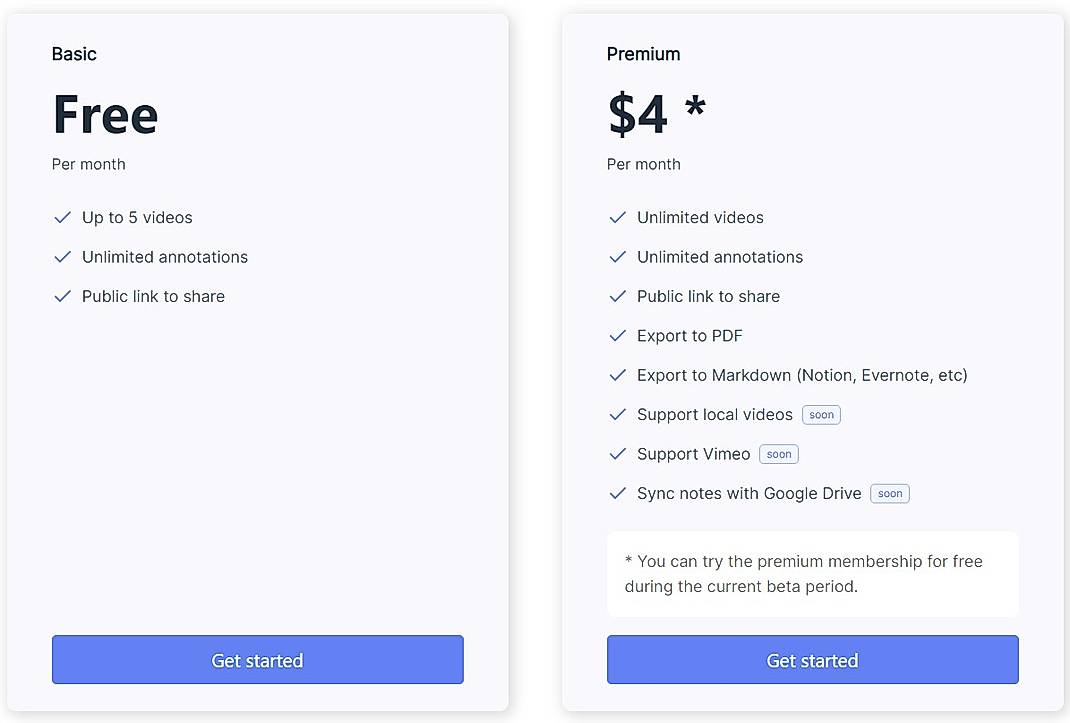Viewport: 1070px width, 723px height.
Task: Click the soon badge beside Support Vimeo
Action: coord(778,454)
